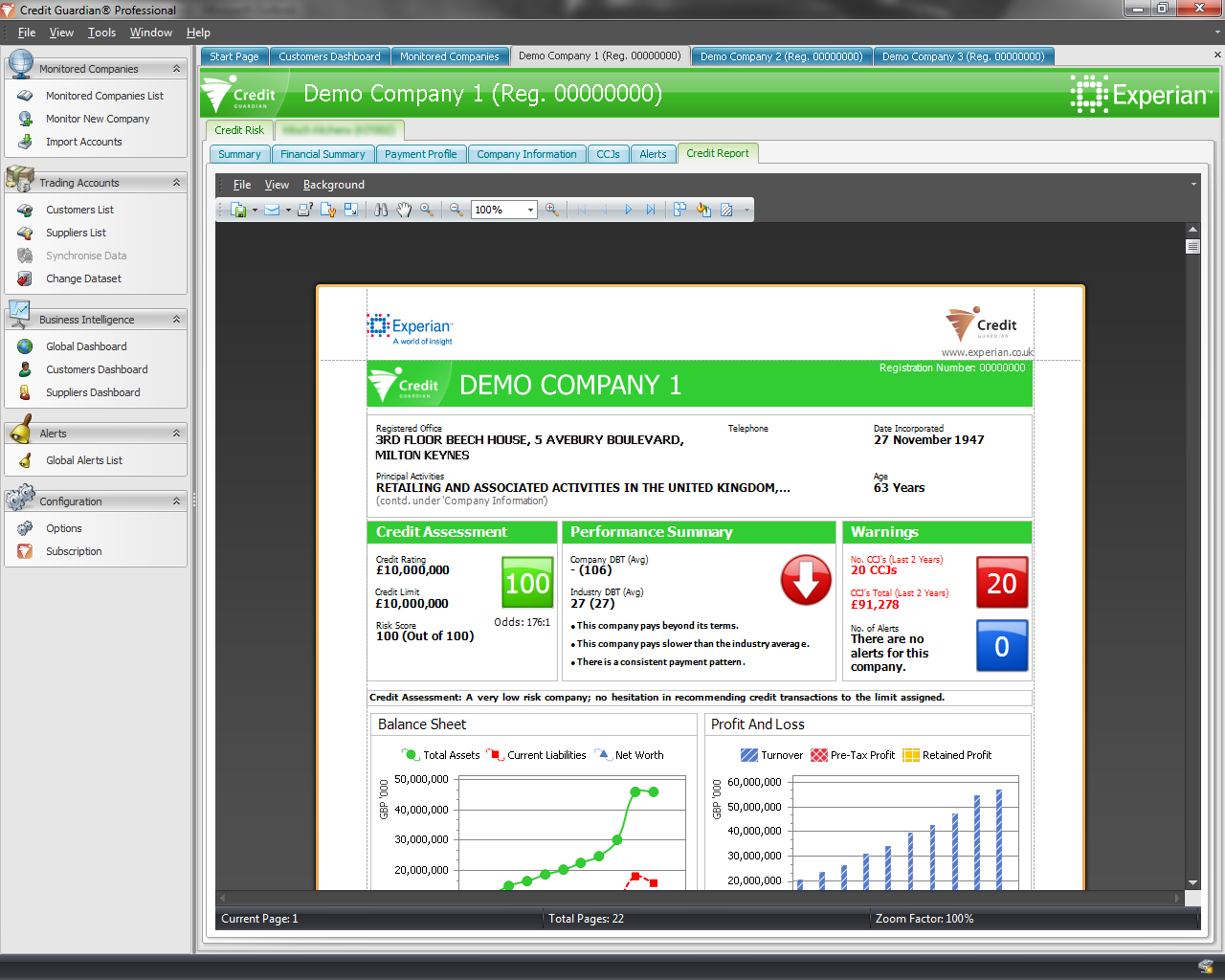Click the send via e-mail envelope icon
Screen dimensions: 1225x980
272,210
